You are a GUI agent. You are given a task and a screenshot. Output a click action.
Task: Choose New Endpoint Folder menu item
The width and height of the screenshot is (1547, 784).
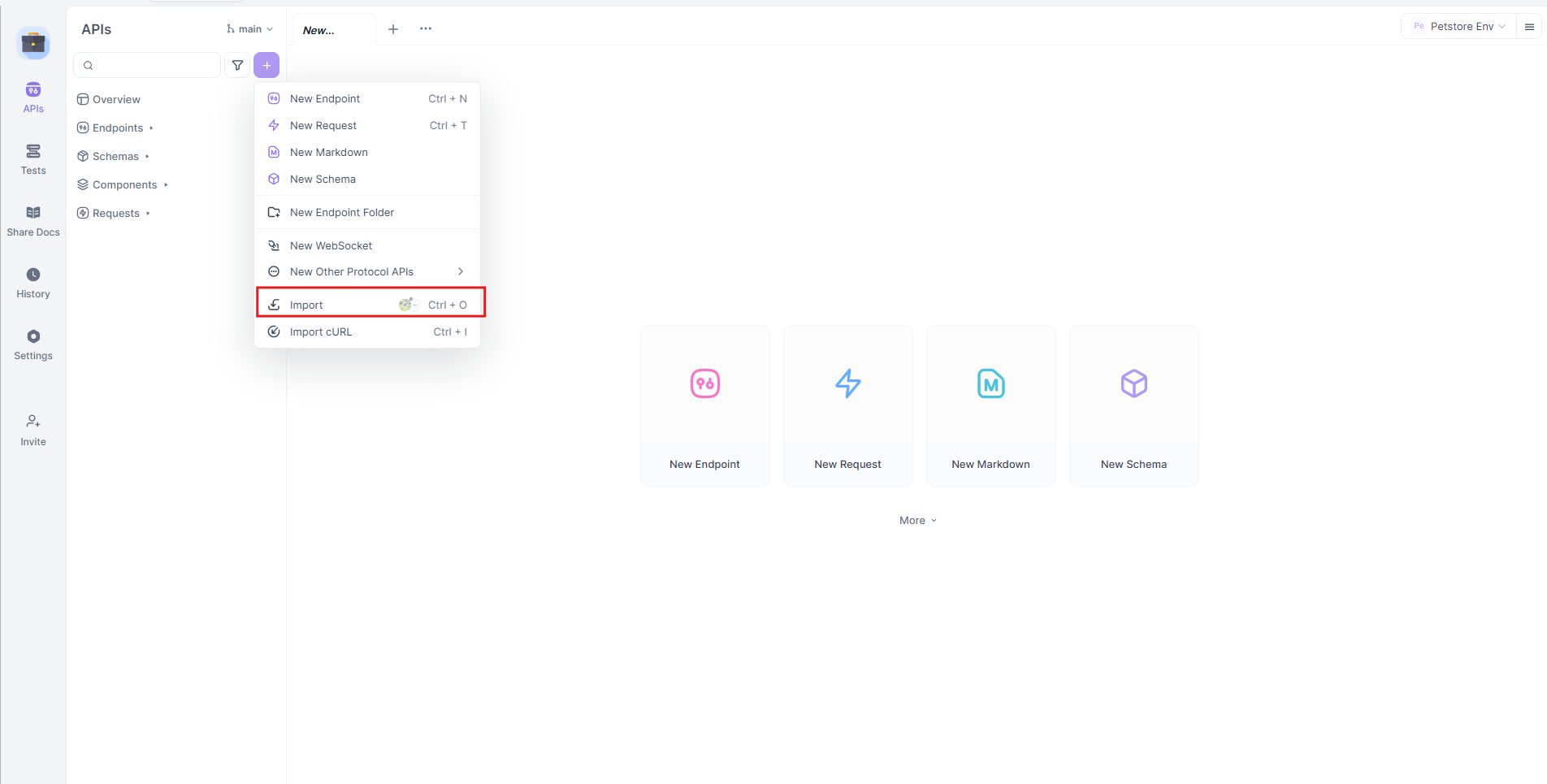(367, 212)
